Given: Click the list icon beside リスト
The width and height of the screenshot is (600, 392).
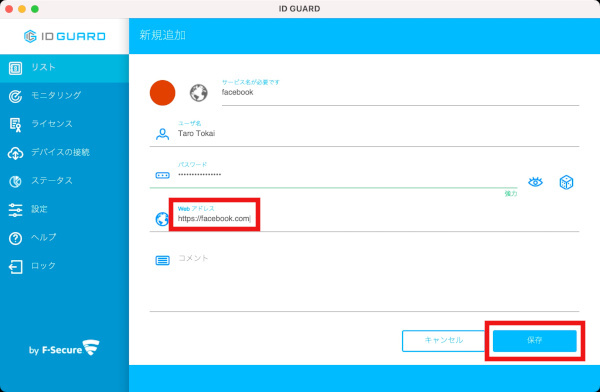Looking at the screenshot, I should point(15,69).
